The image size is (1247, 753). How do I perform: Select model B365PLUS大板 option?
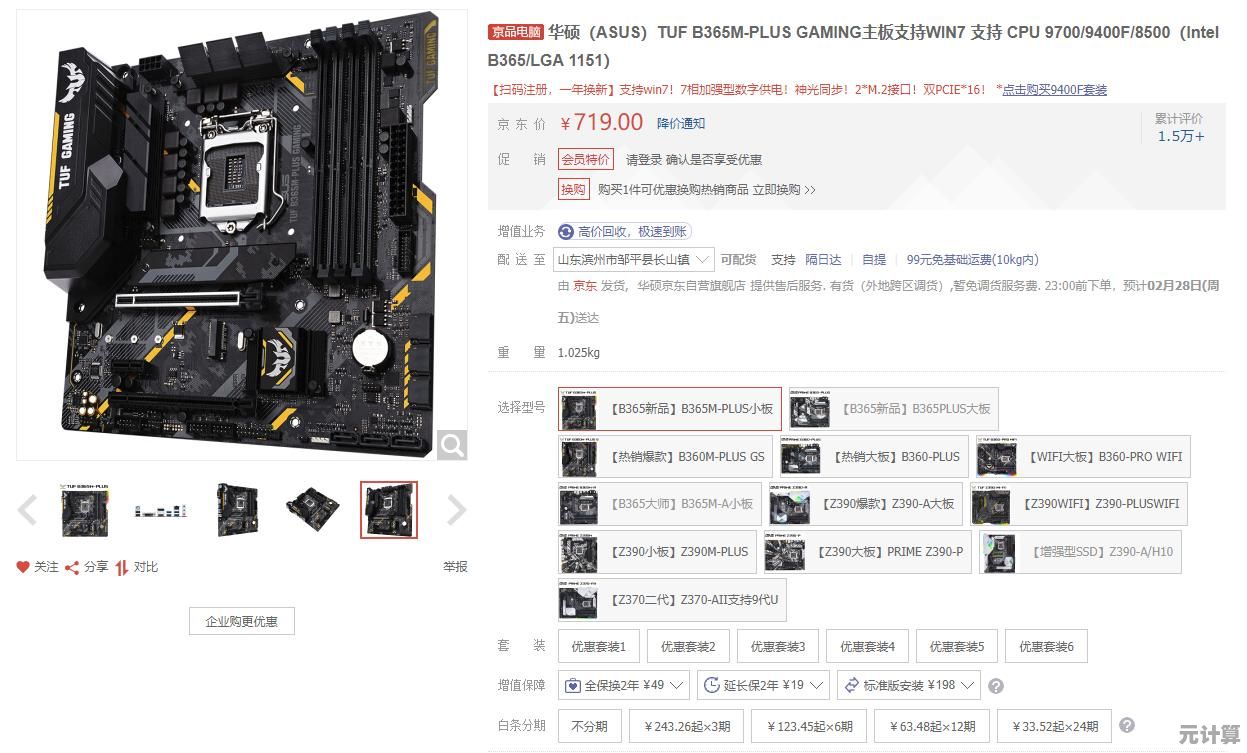tap(892, 409)
